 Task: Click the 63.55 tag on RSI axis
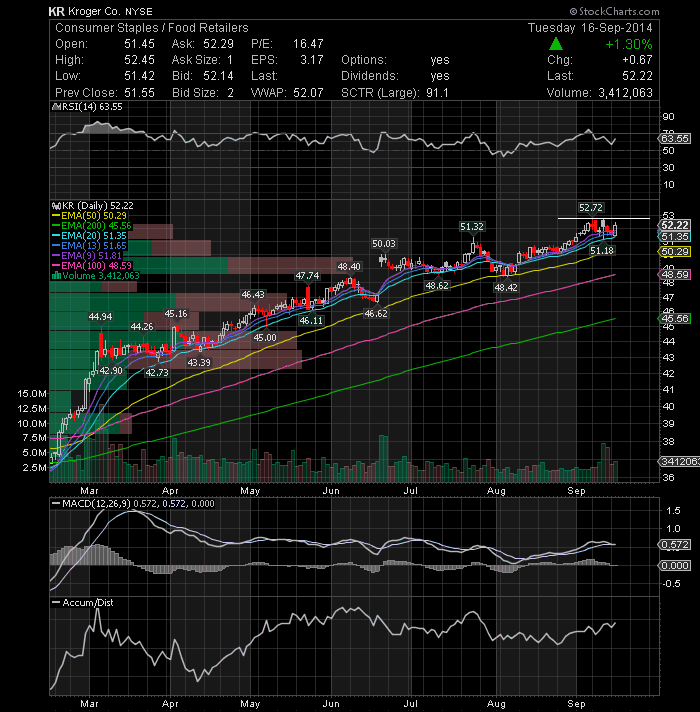point(675,138)
